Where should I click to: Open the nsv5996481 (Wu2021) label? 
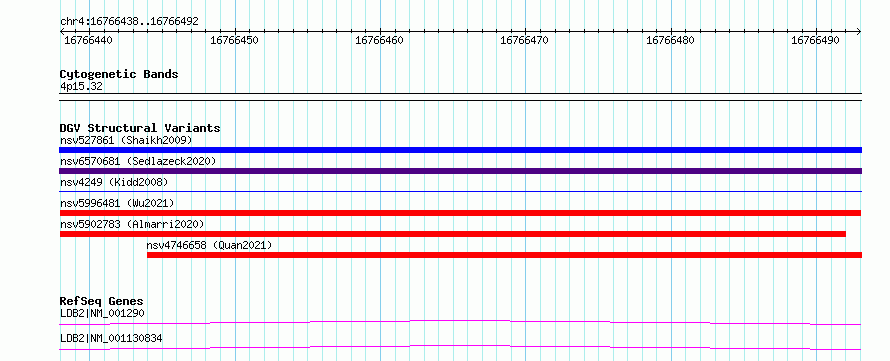[x=117, y=203]
